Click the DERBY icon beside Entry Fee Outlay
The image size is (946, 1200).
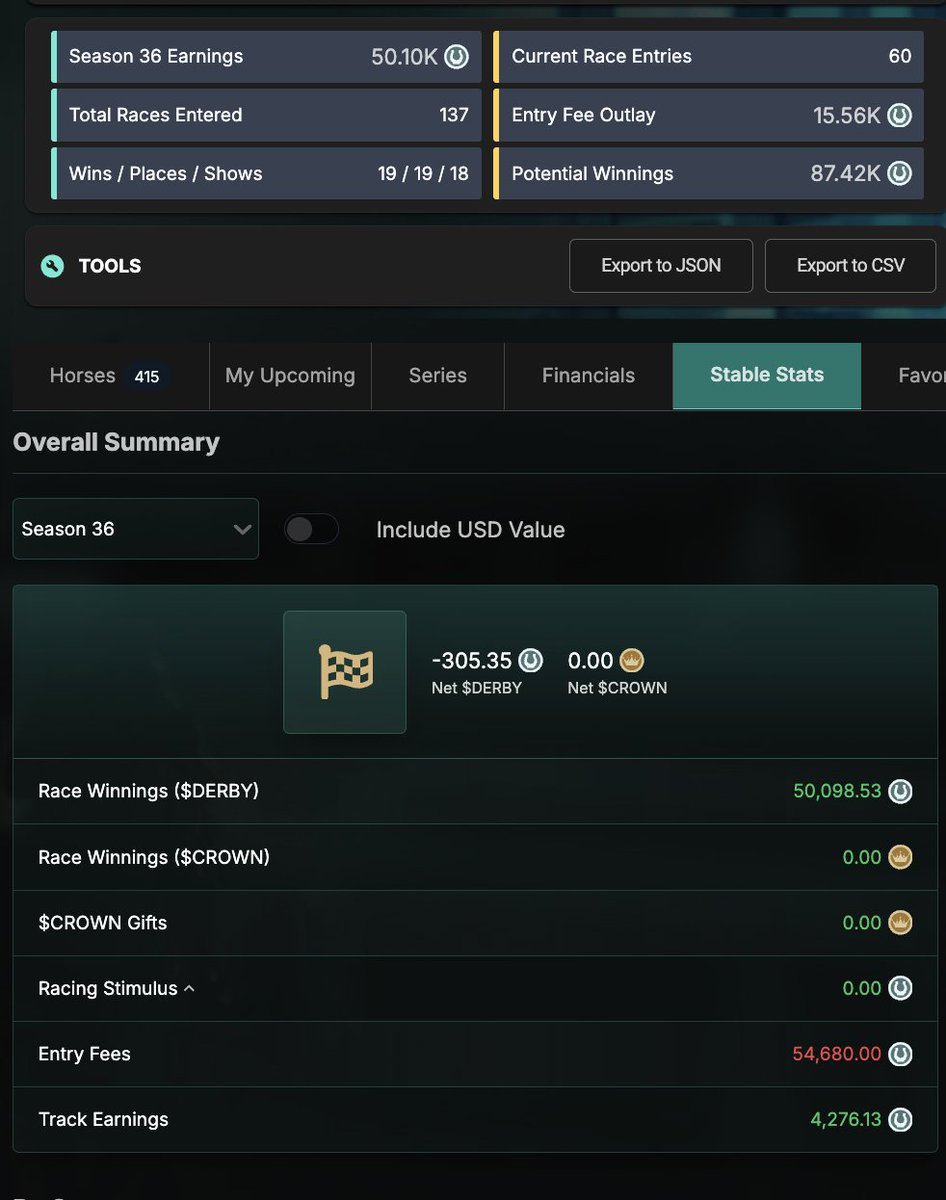[899, 115]
